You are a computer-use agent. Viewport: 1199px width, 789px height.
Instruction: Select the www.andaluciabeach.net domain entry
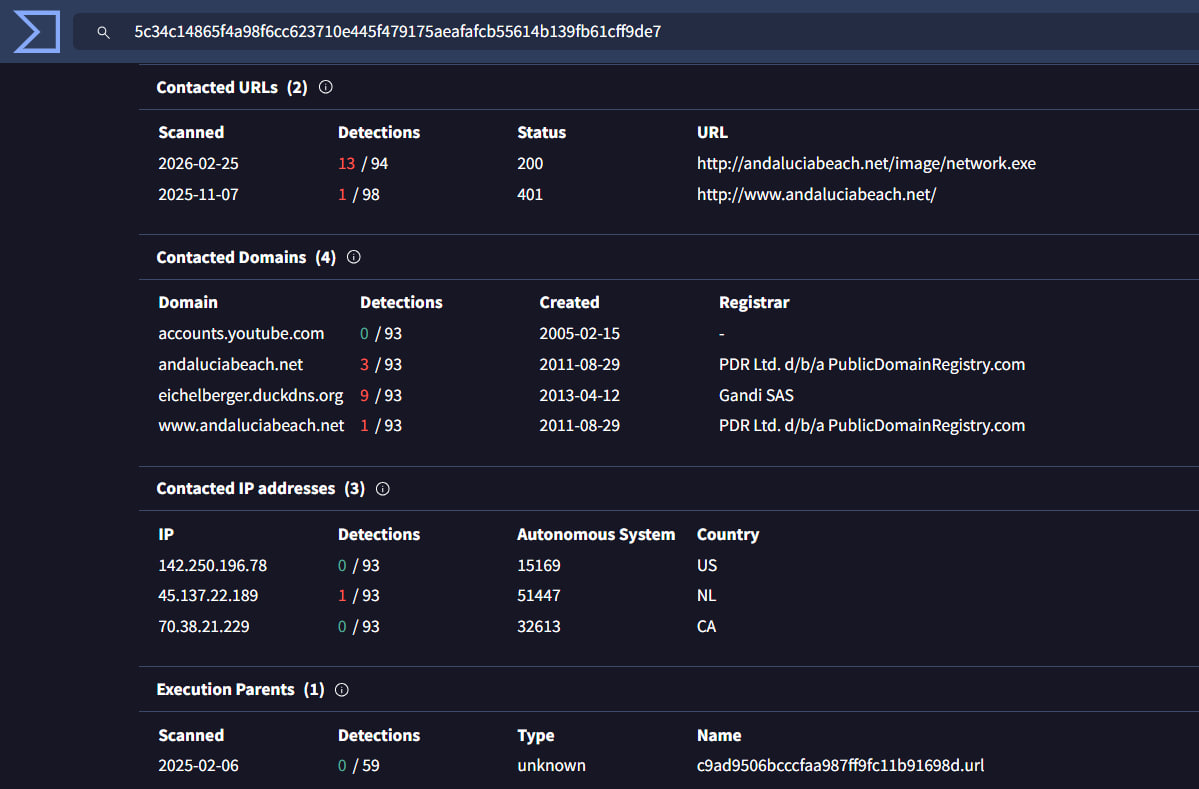pyautogui.click(x=250, y=425)
